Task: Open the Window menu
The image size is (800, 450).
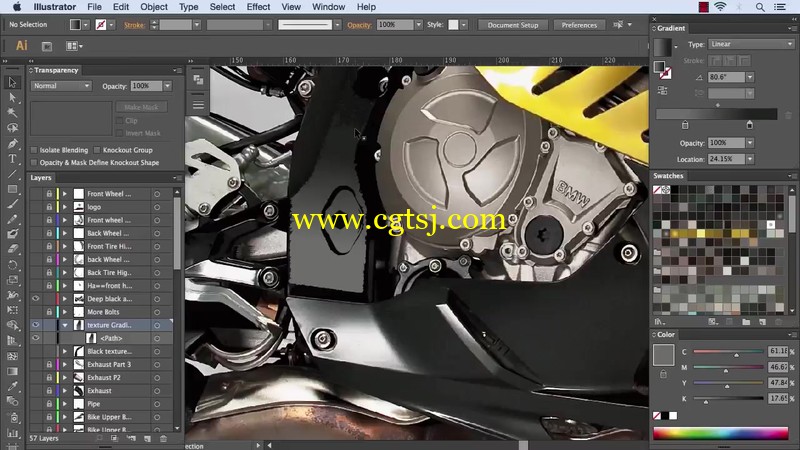Action: coord(329,7)
